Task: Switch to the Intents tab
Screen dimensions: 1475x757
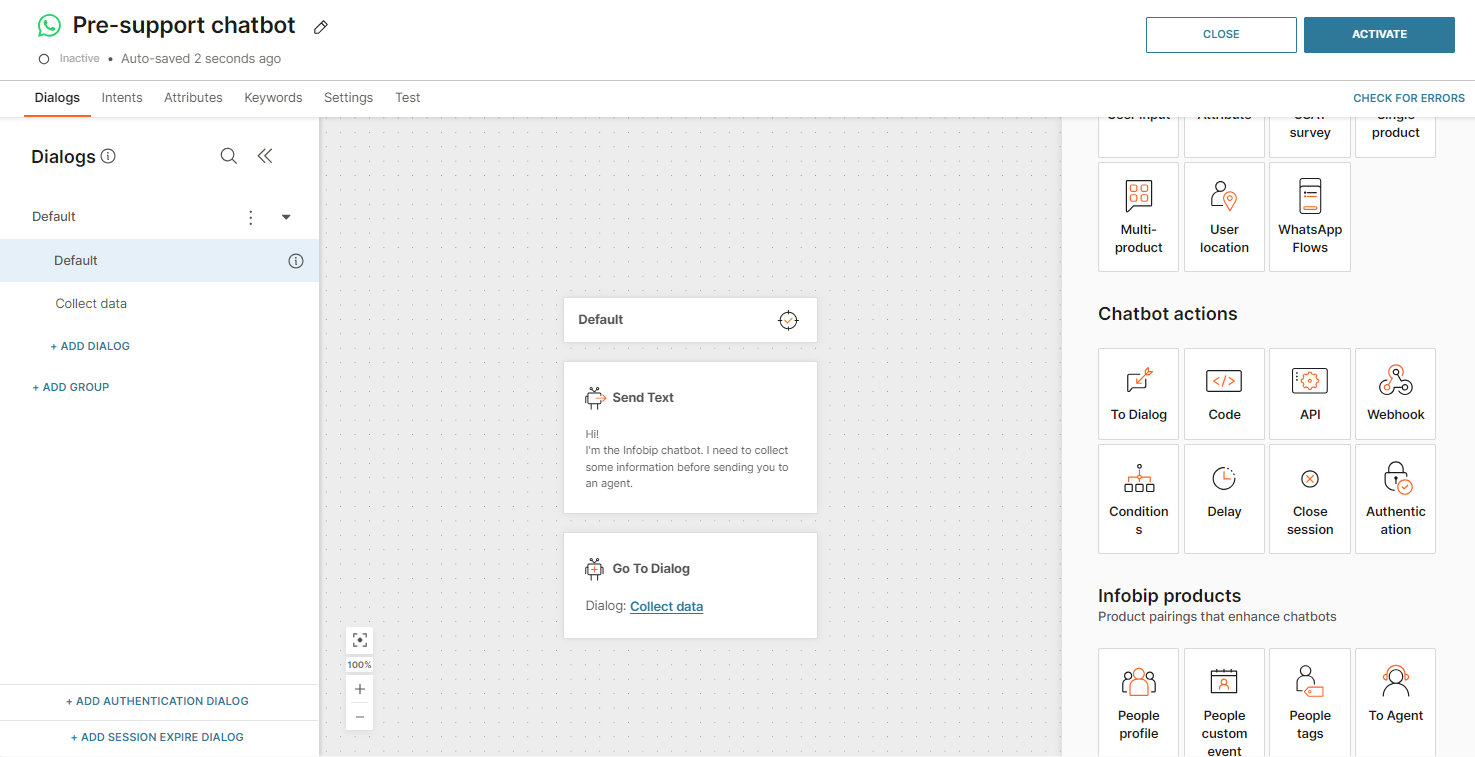Action: pos(122,98)
